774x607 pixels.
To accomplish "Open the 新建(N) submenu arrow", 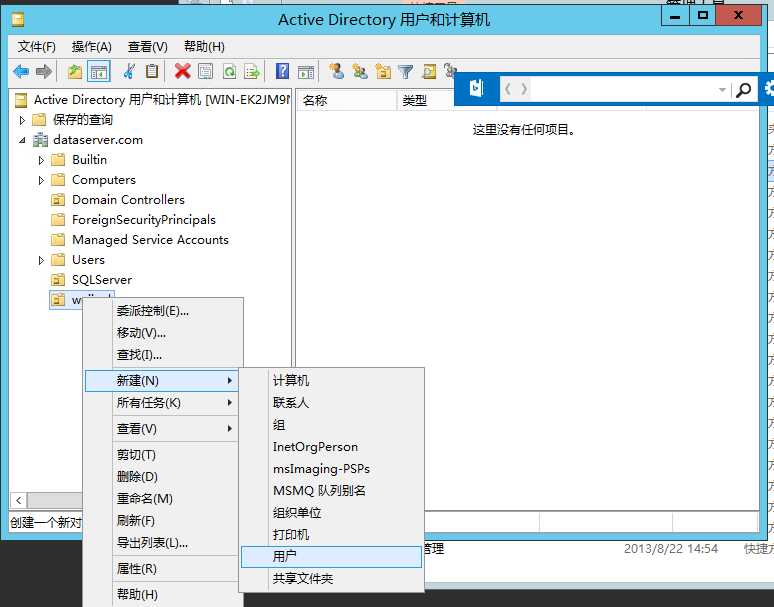I will point(230,380).
